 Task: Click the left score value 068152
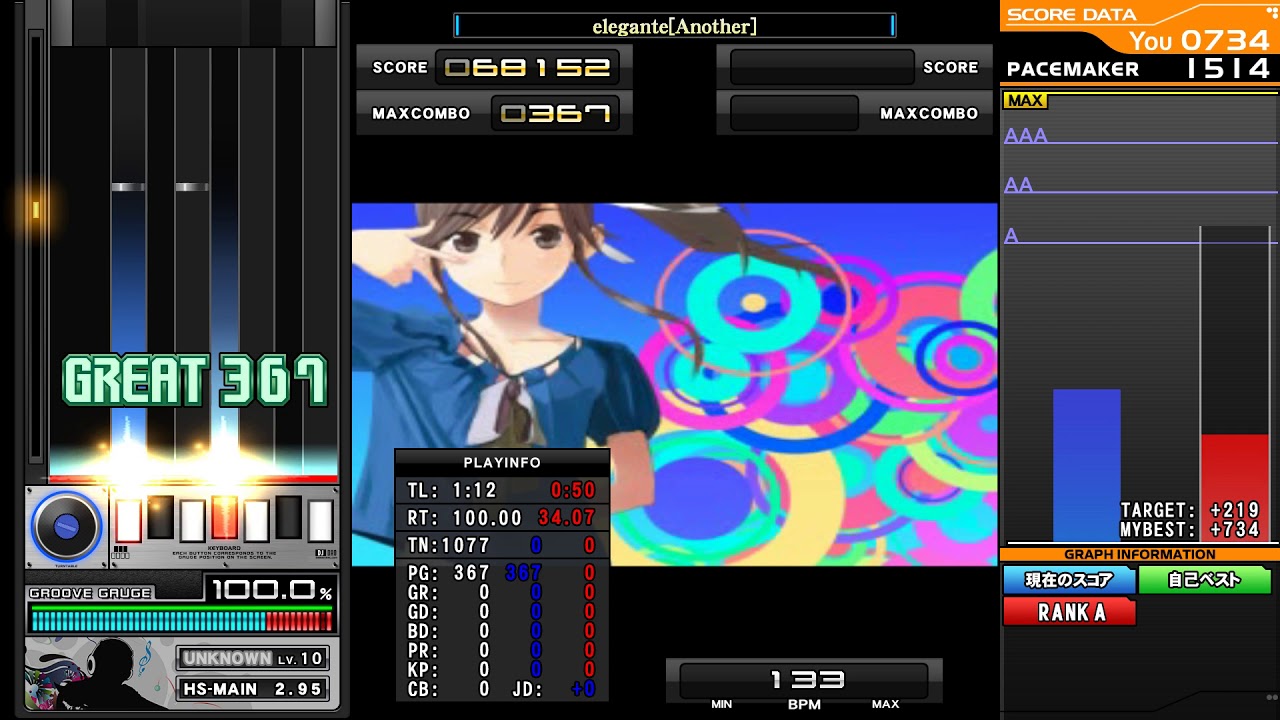pyautogui.click(x=527, y=68)
